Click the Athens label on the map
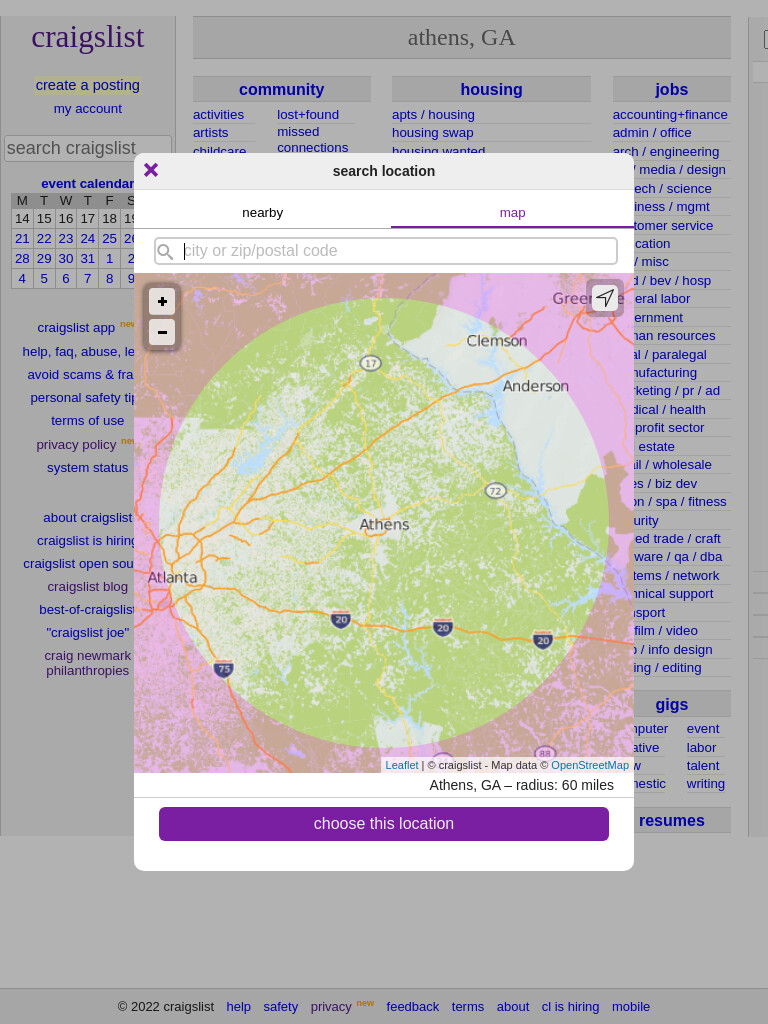 [x=385, y=524]
